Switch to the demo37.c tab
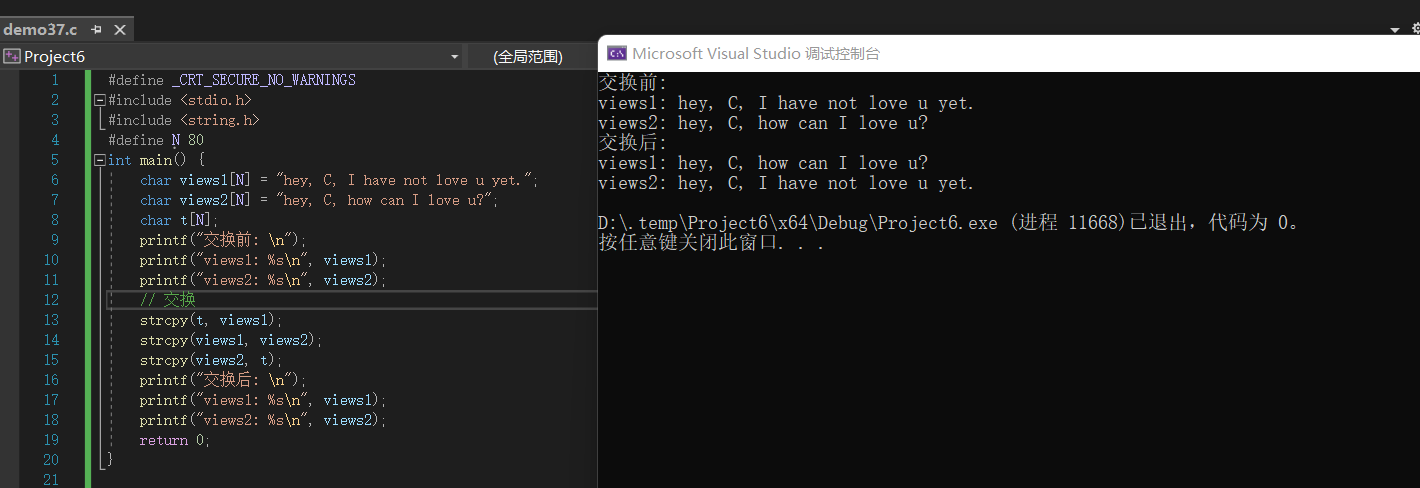This screenshot has width=1420, height=488. click(40, 30)
